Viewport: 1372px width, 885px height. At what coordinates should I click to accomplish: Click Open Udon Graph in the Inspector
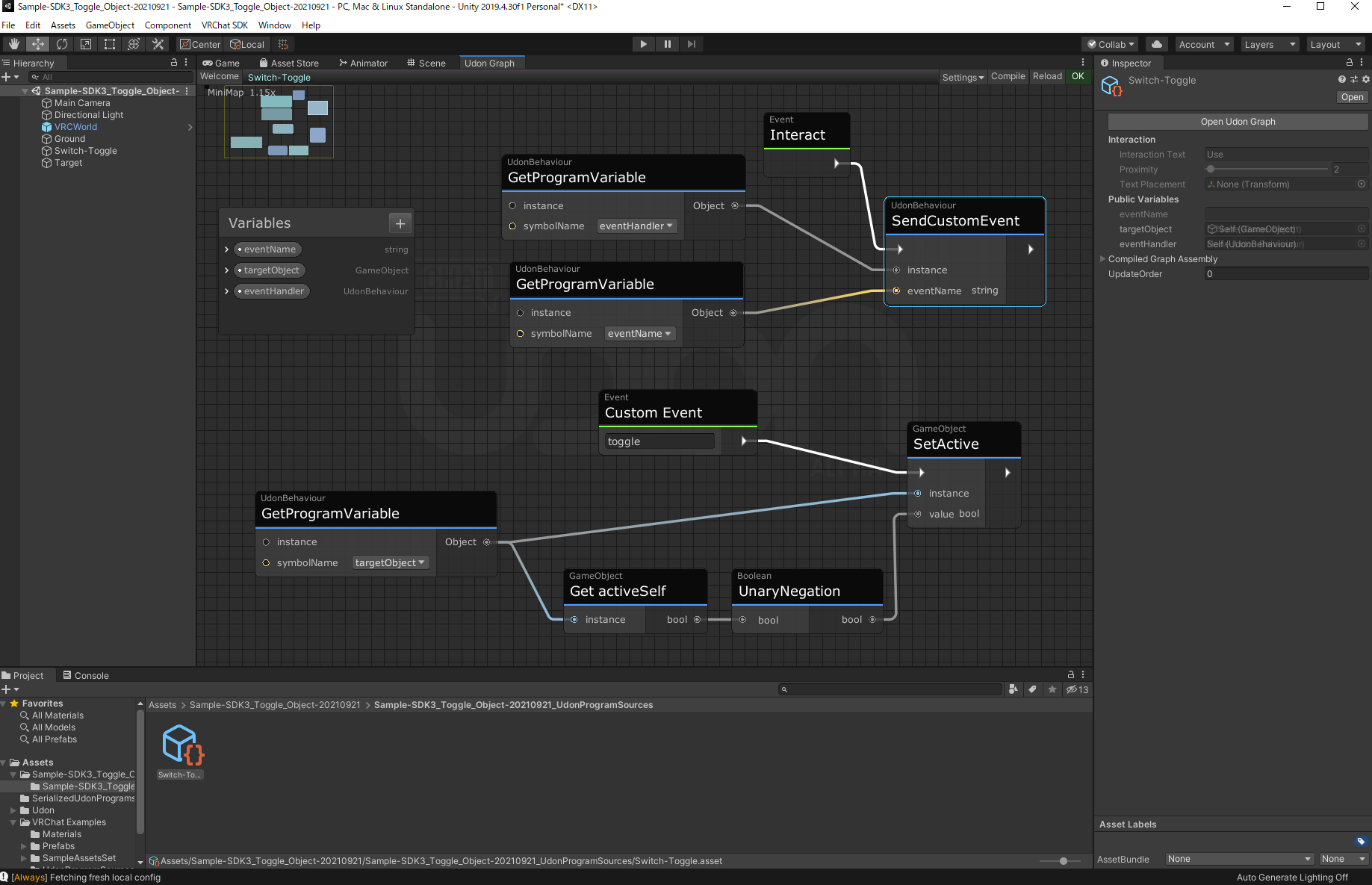click(x=1237, y=121)
